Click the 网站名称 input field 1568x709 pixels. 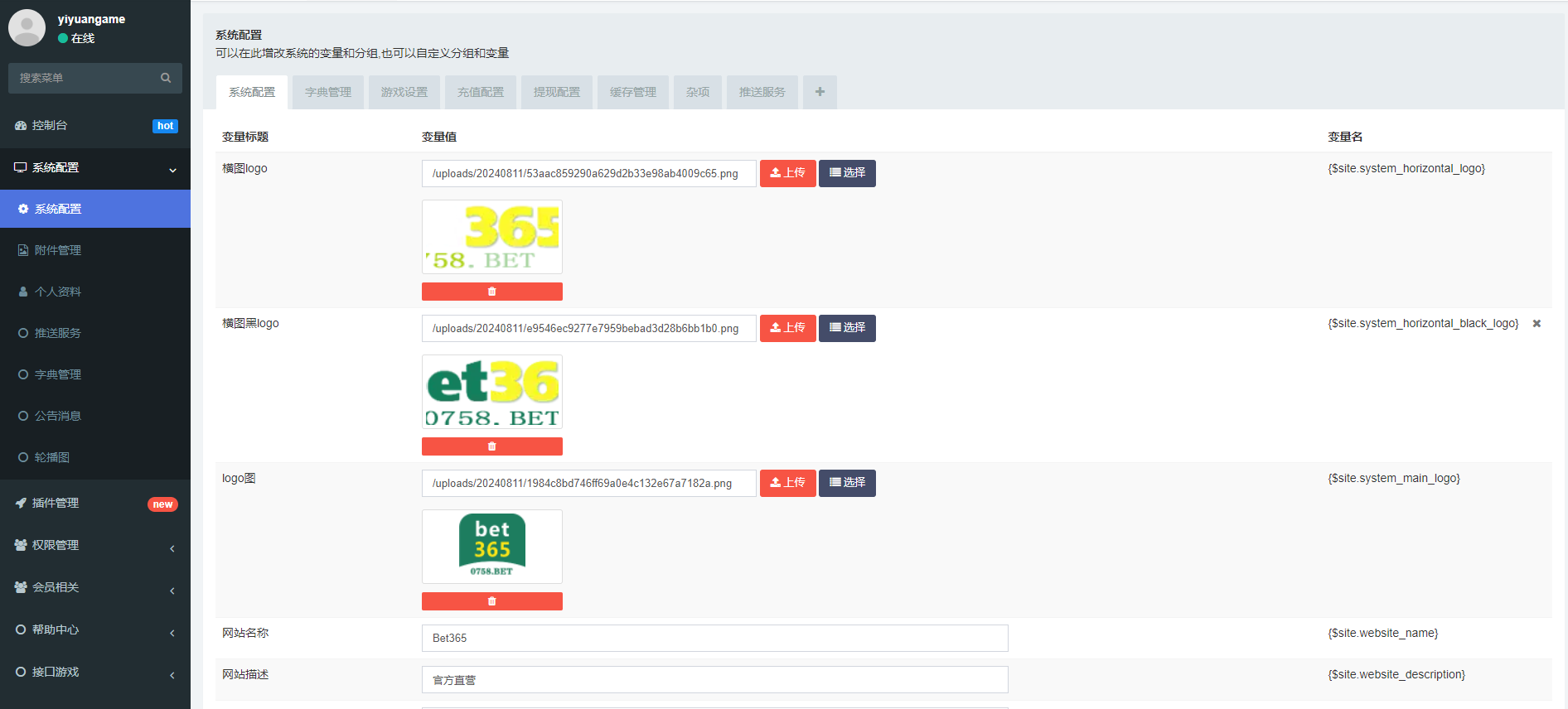pyautogui.click(x=714, y=639)
